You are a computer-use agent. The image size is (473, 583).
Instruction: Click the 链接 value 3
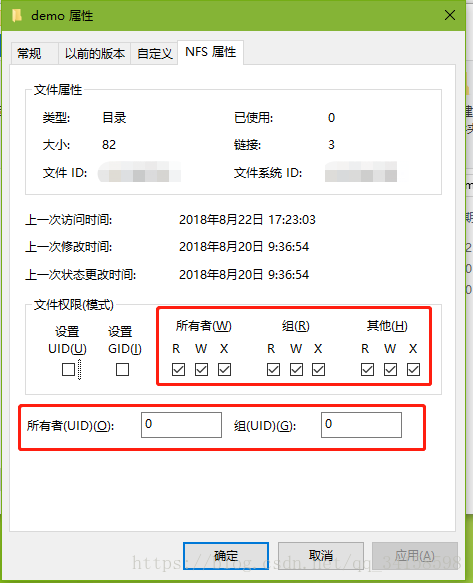pos(331,145)
